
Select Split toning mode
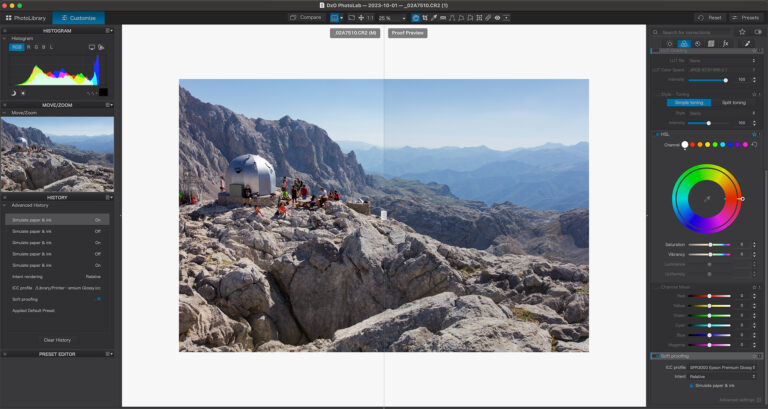click(732, 102)
